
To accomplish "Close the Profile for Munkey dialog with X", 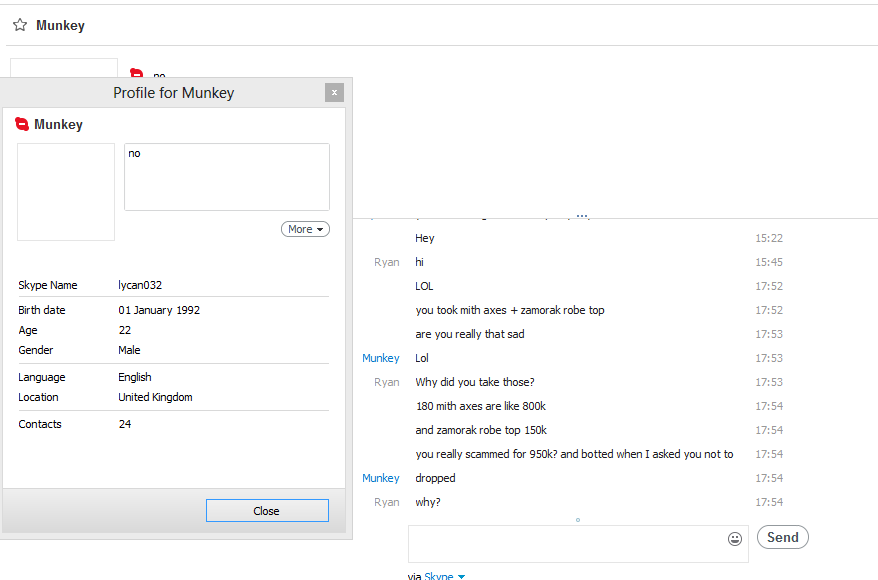I will tap(334, 92).
